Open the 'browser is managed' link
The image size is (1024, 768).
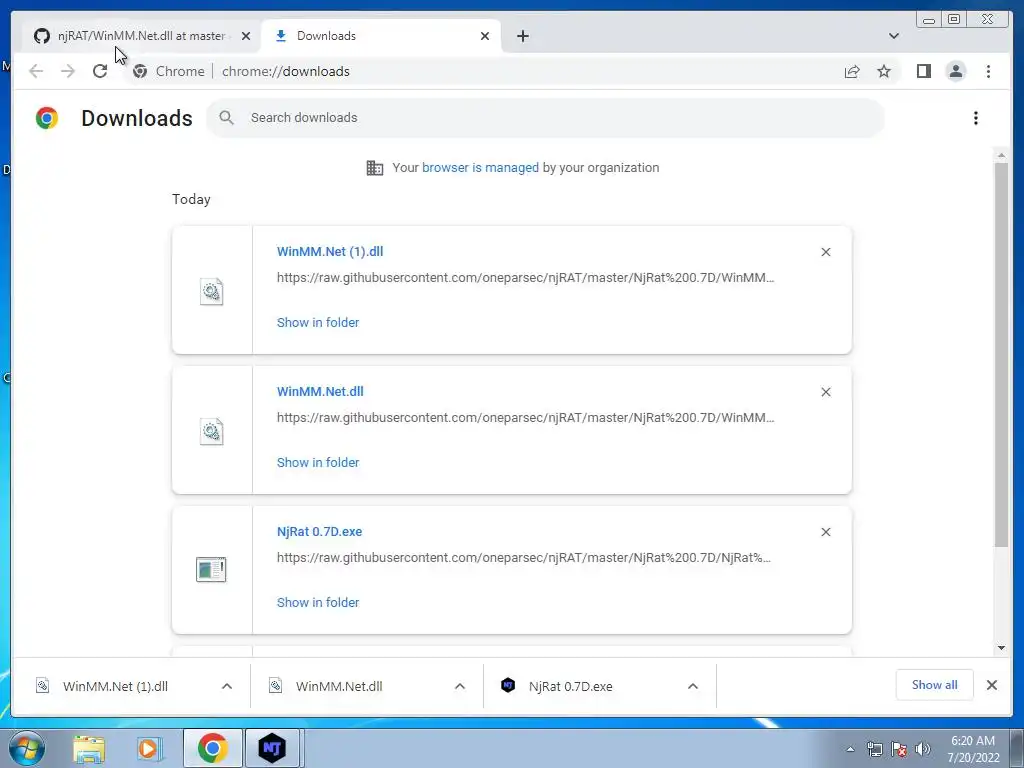coord(480,168)
